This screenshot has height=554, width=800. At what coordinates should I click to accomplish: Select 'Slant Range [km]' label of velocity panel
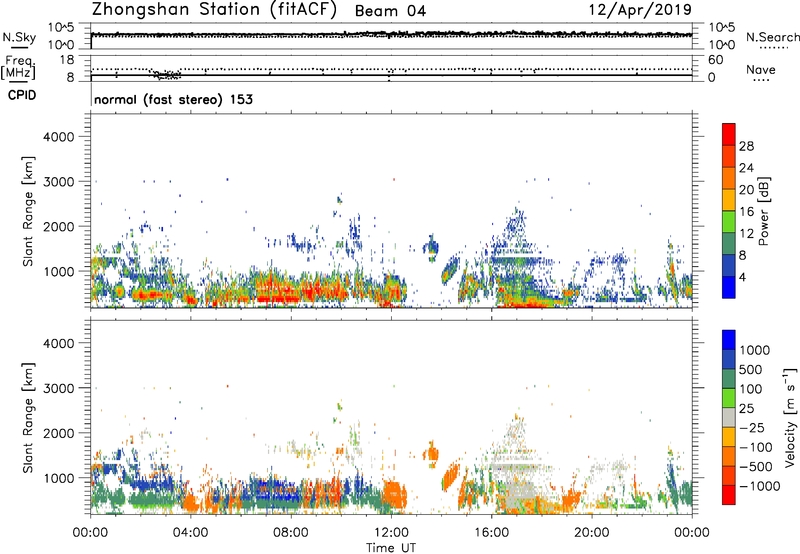point(28,417)
